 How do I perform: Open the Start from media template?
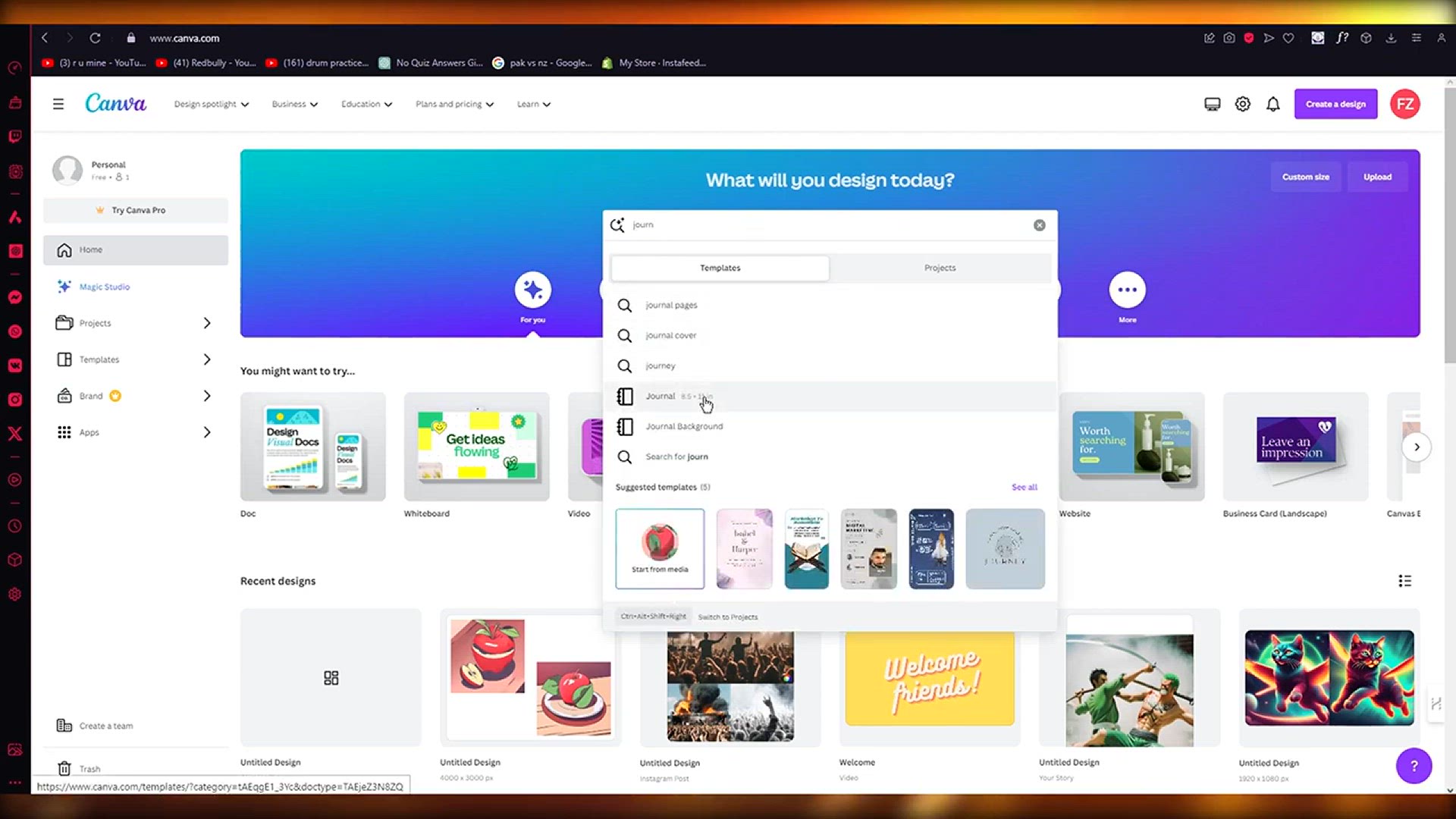point(660,549)
